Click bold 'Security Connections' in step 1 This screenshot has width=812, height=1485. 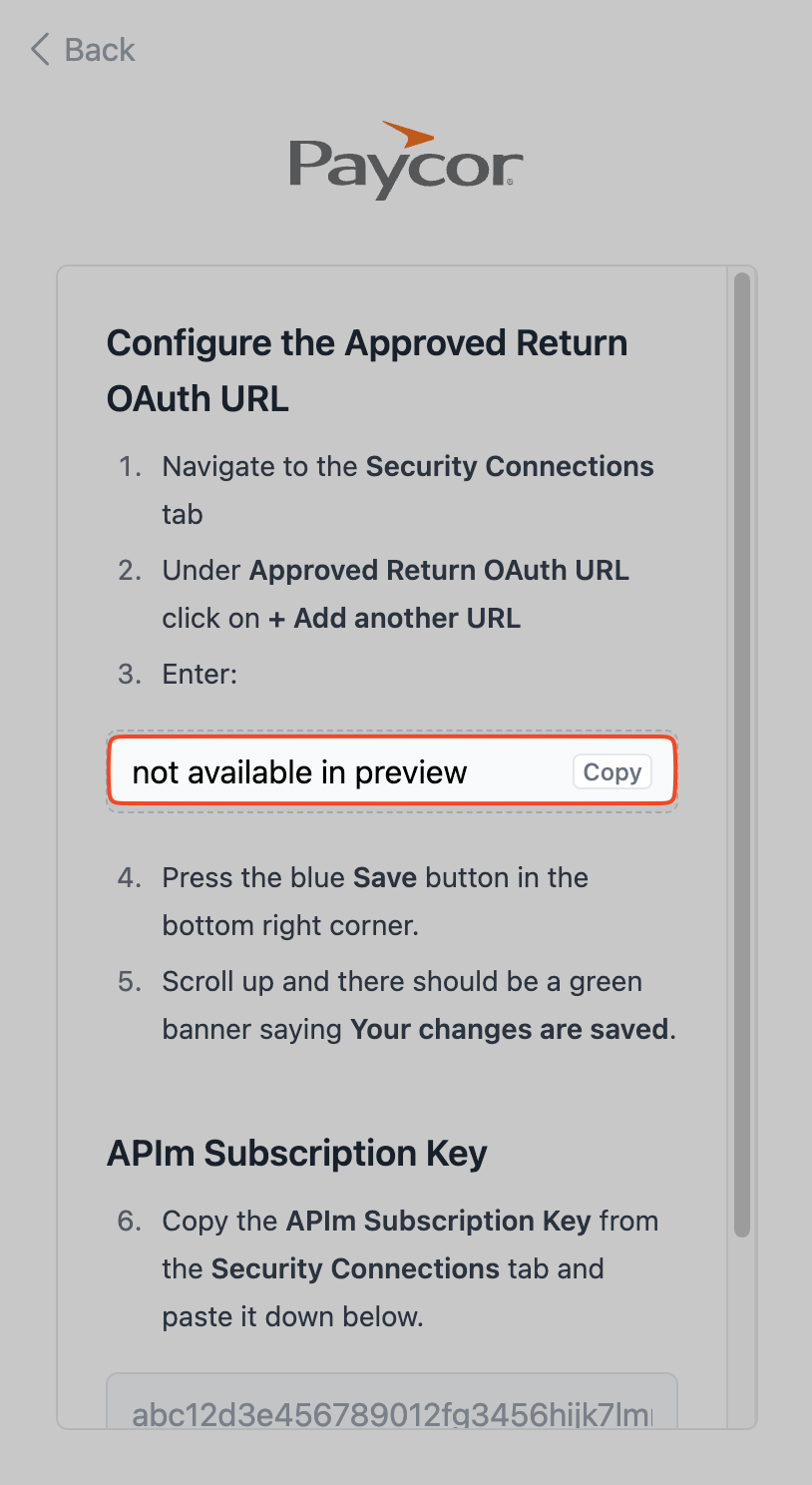click(x=510, y=467)
